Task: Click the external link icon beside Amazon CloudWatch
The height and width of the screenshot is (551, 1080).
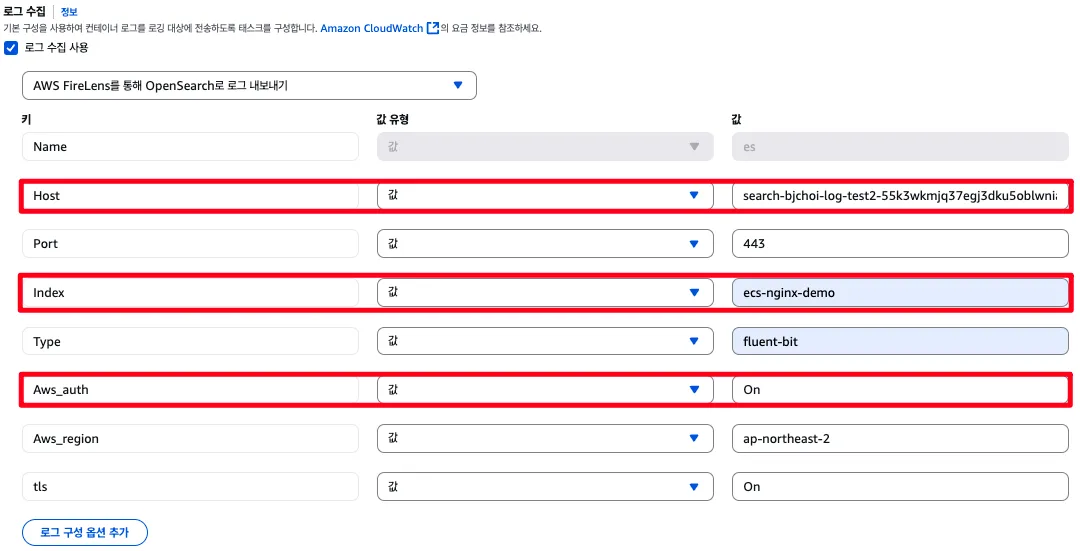Action: pos(433,28)
